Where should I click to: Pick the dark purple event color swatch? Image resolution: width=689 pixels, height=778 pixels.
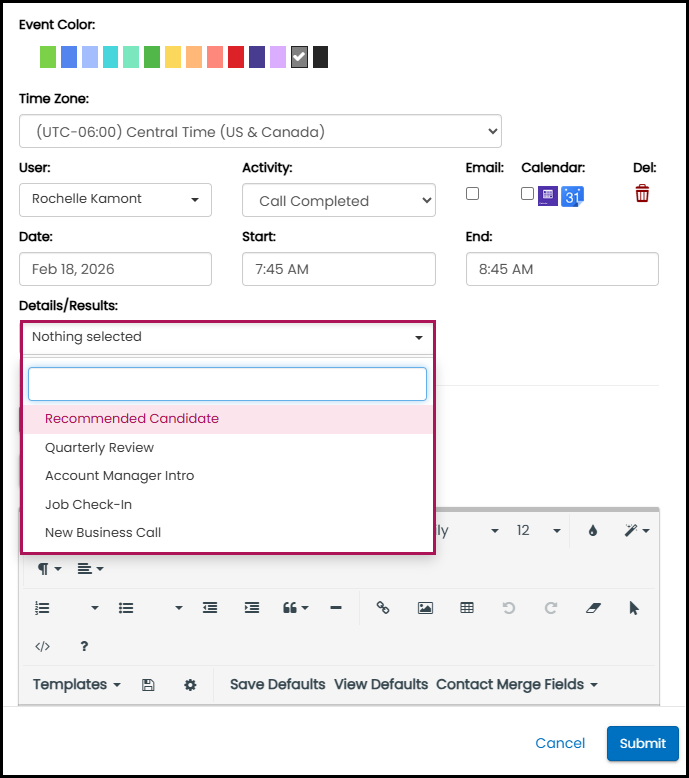[256, 57]
